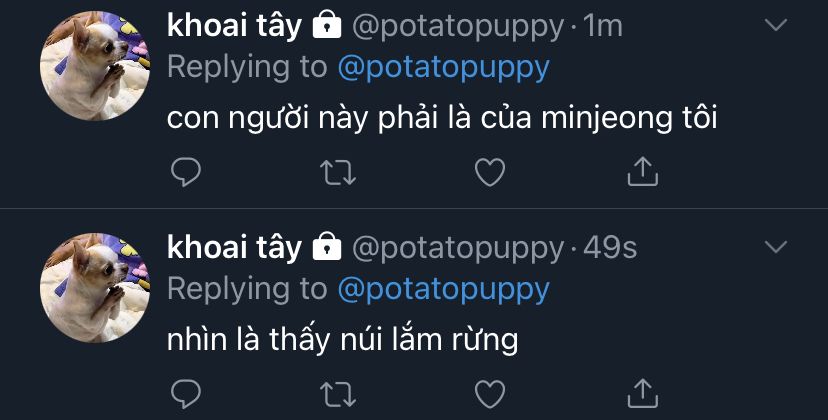Like the tweet mentioning minjeong
Image resolution: width=828 pixels, height=420 pixels.
489,173
